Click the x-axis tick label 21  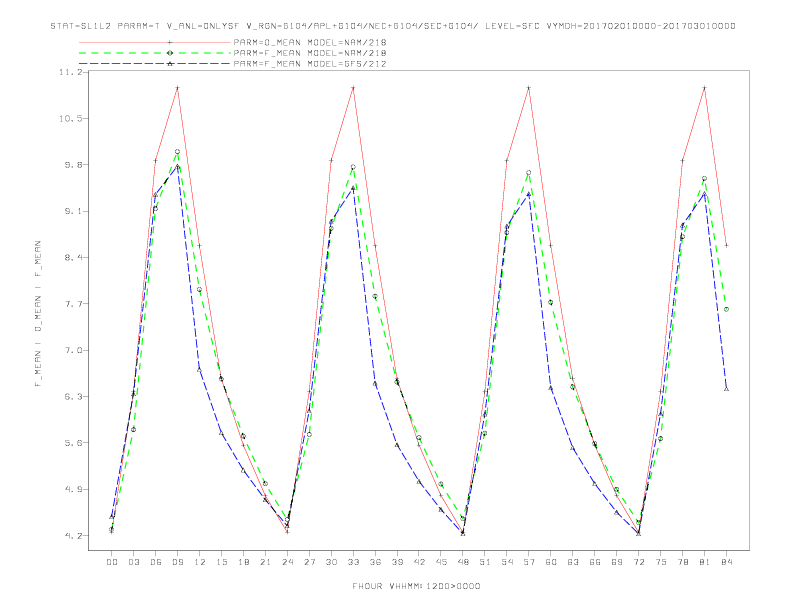point(266,562)
